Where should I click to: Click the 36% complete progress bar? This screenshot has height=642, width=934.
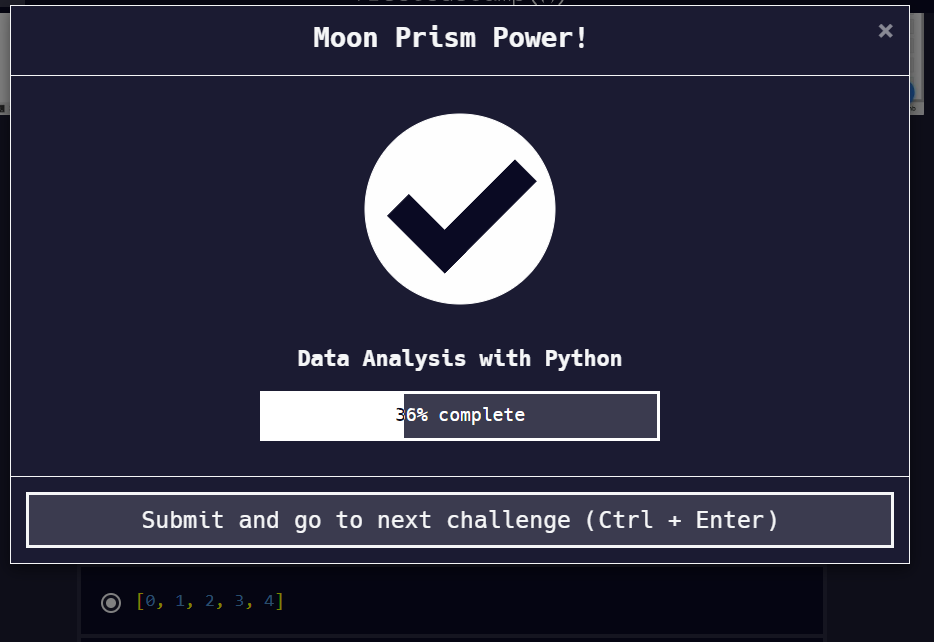(x=460, y=415)
